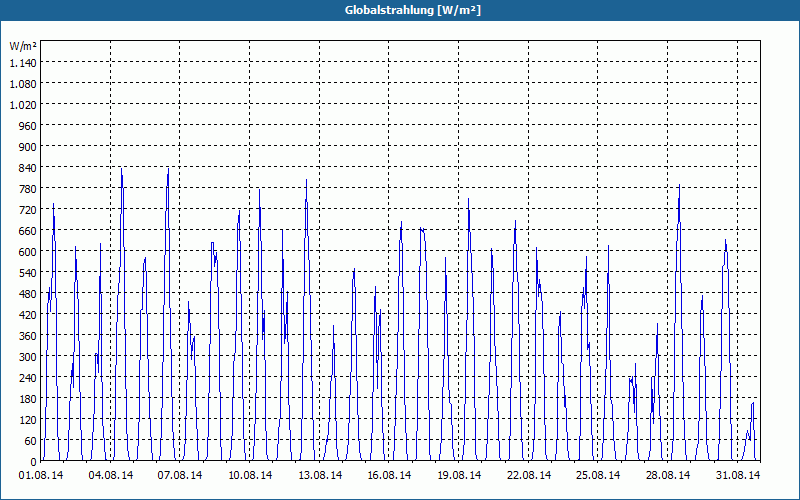Click the 840 y-axis value
This screenshot has width=800, height=500.
pos(28,168)
